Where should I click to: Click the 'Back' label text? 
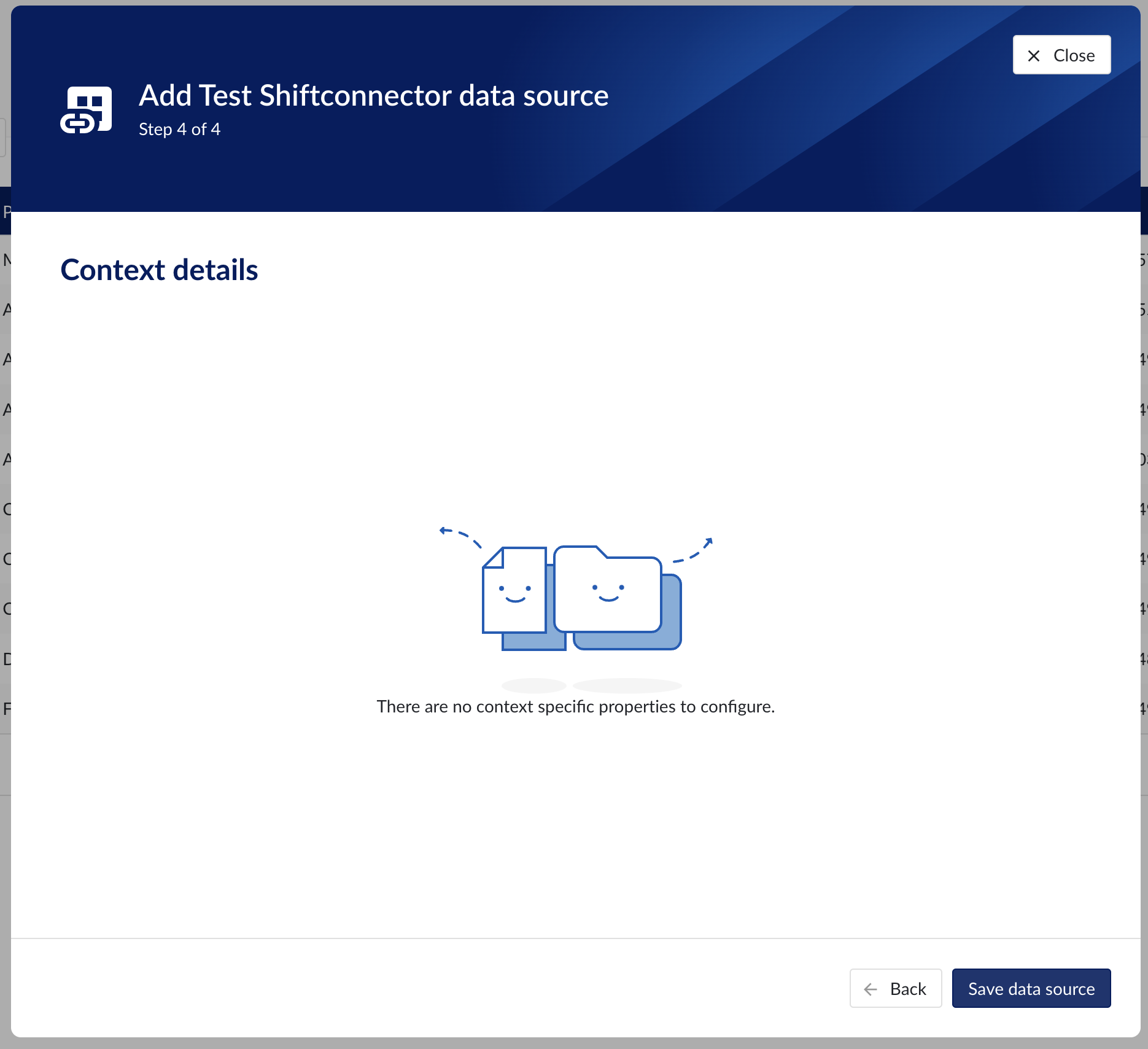coord(908,989)
